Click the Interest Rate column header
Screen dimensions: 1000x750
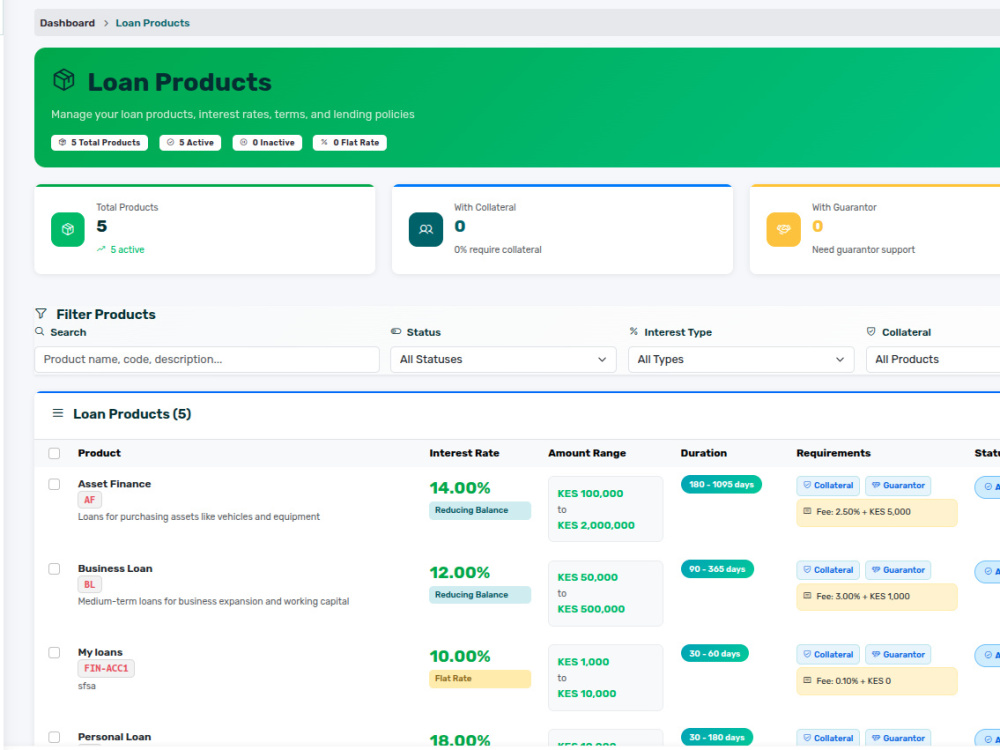click(x=464, y=453)
